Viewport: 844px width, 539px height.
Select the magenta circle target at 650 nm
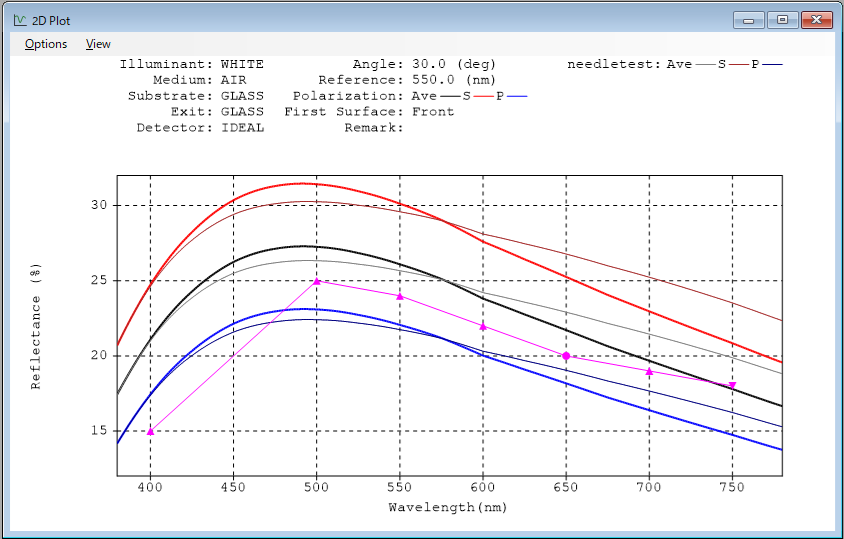(x=566, y=356)
